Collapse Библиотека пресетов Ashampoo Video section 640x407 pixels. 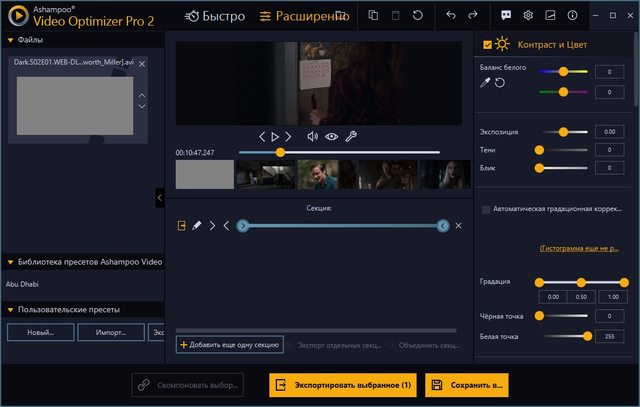[11, 262]
